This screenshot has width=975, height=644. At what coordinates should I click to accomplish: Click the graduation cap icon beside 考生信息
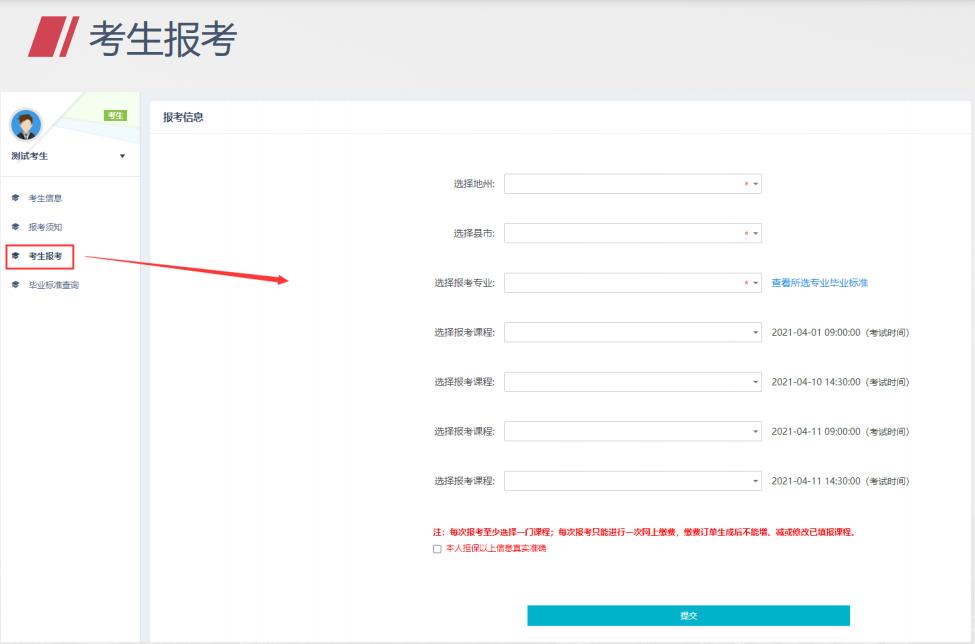click(x=15, y=199)
